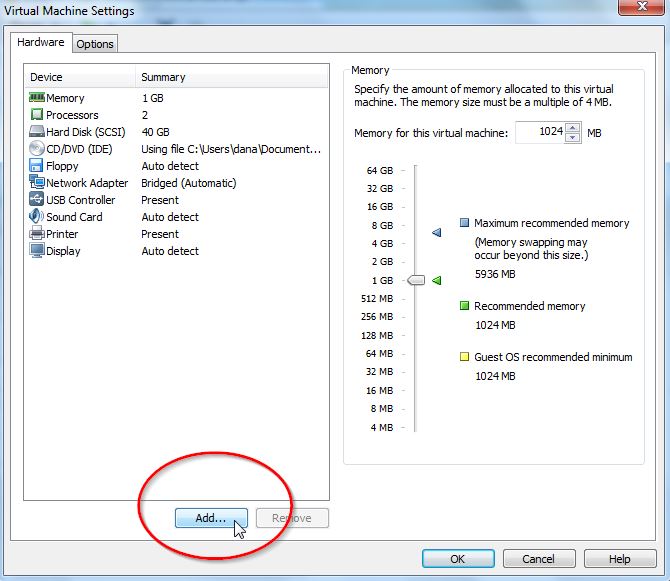
Task: Click the Network Adapter icon
Action: 37,182
